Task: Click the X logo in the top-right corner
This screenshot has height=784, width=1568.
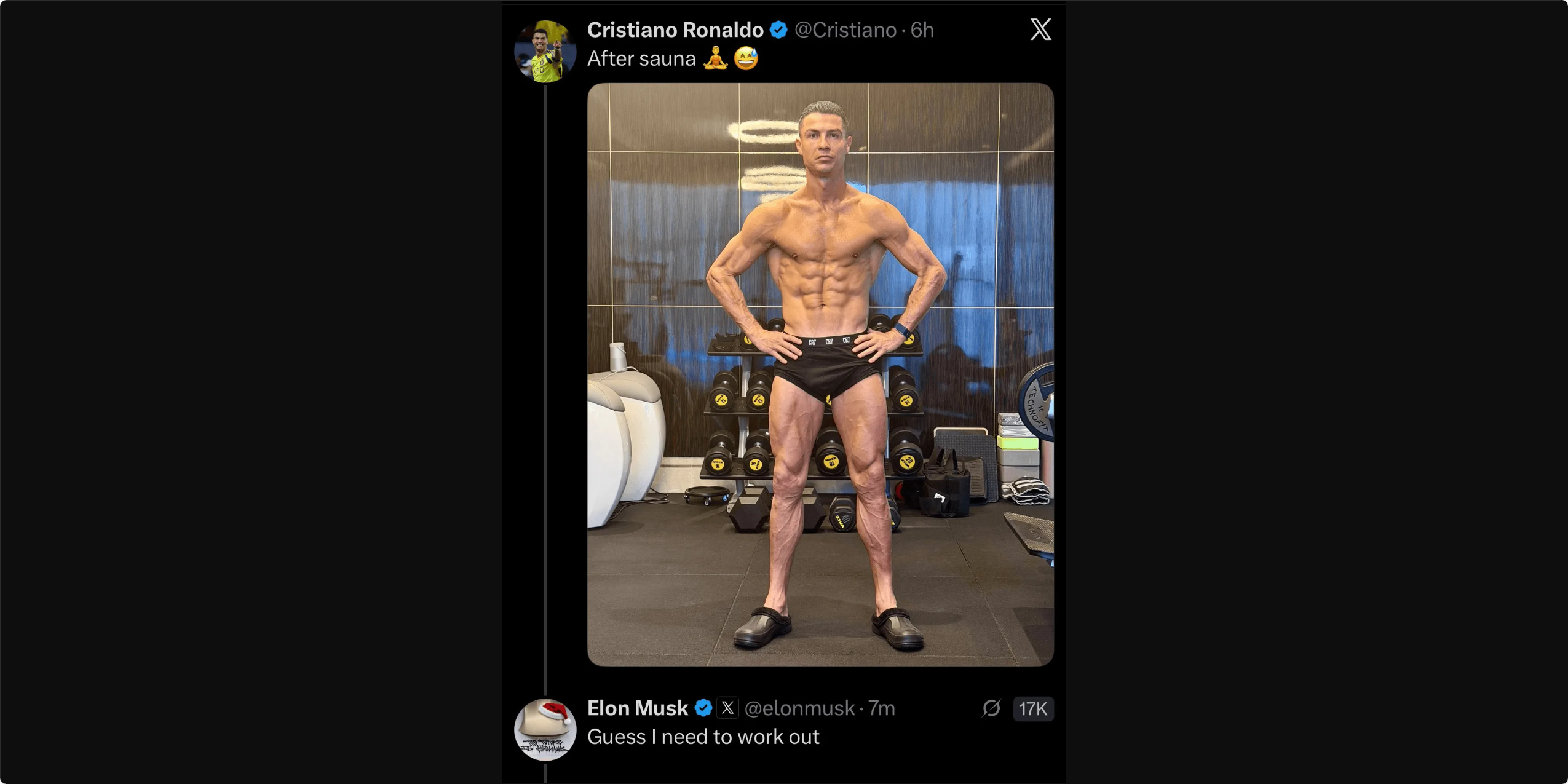Action: click(1041, 29)
